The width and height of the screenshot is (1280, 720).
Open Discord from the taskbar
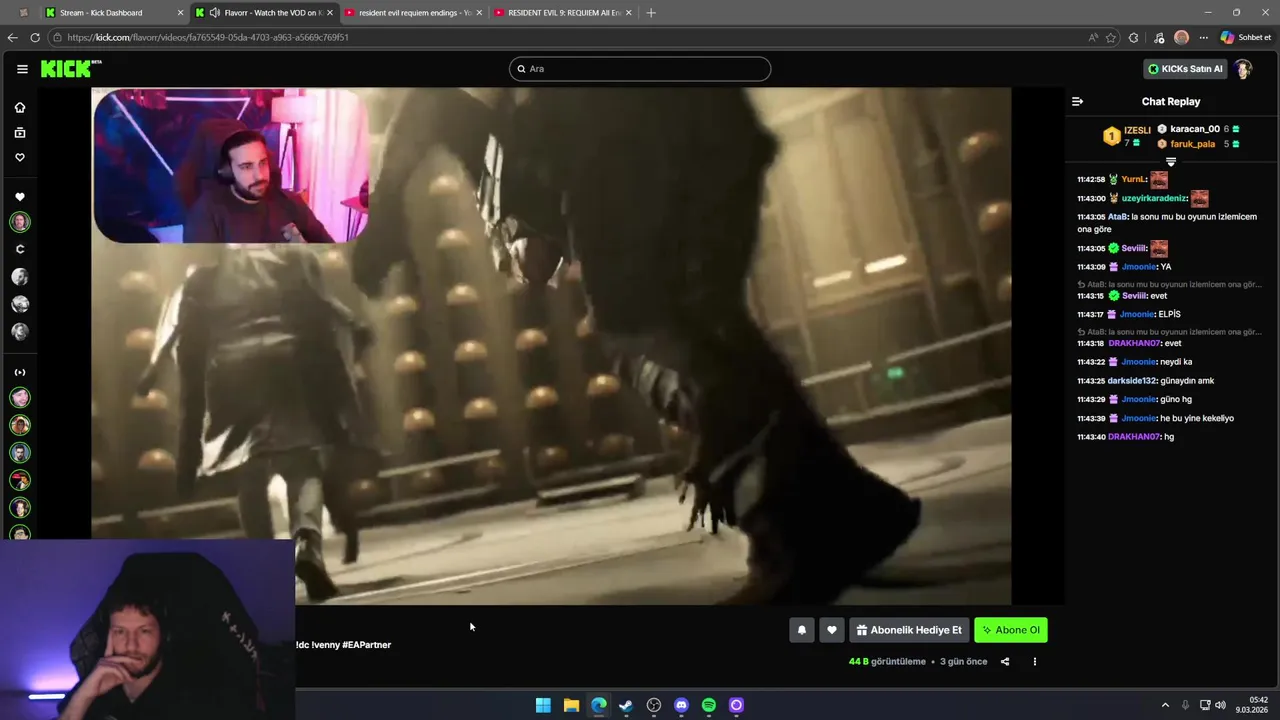[x=681, y=705]
